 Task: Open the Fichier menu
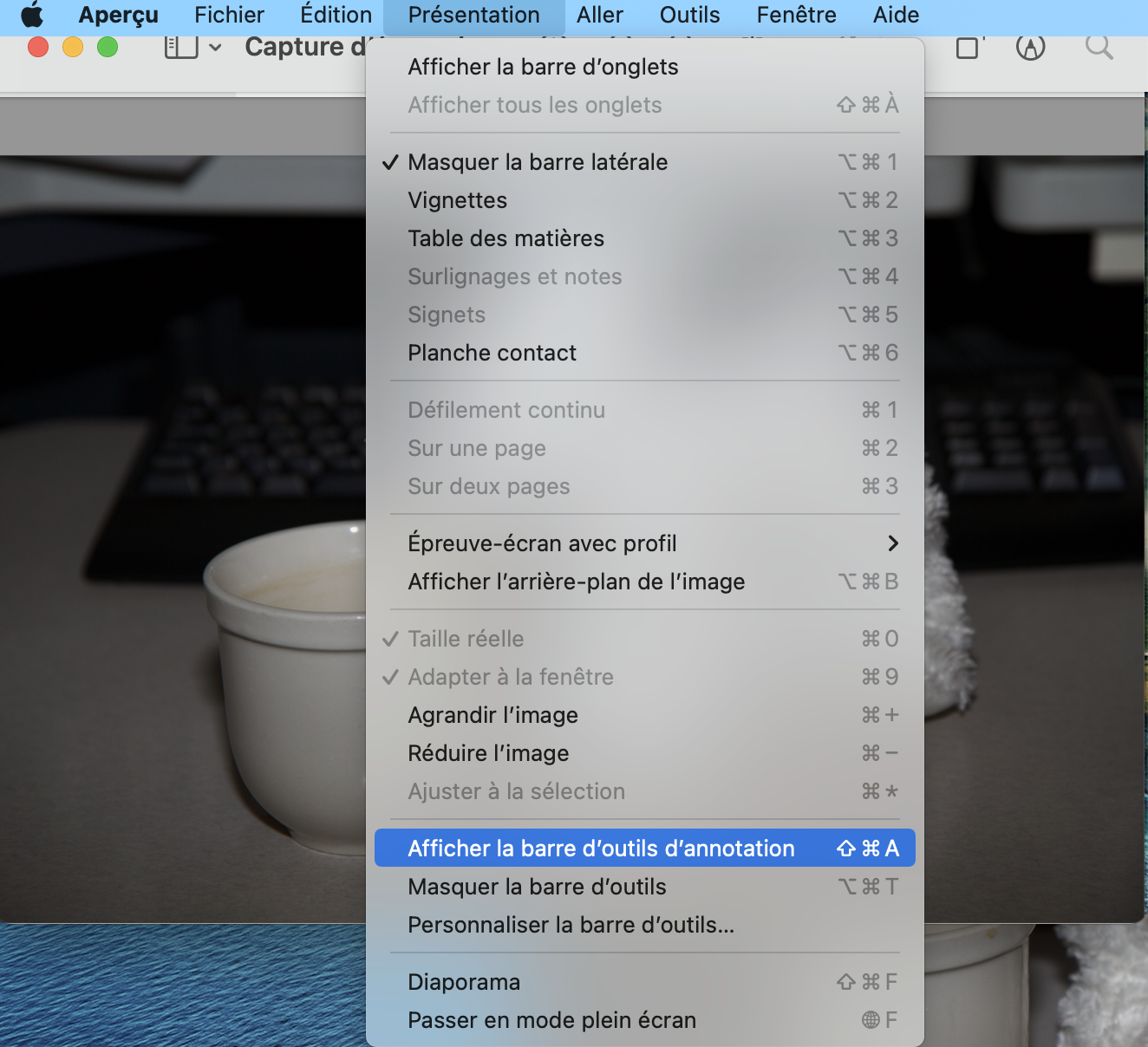point(230,15)
